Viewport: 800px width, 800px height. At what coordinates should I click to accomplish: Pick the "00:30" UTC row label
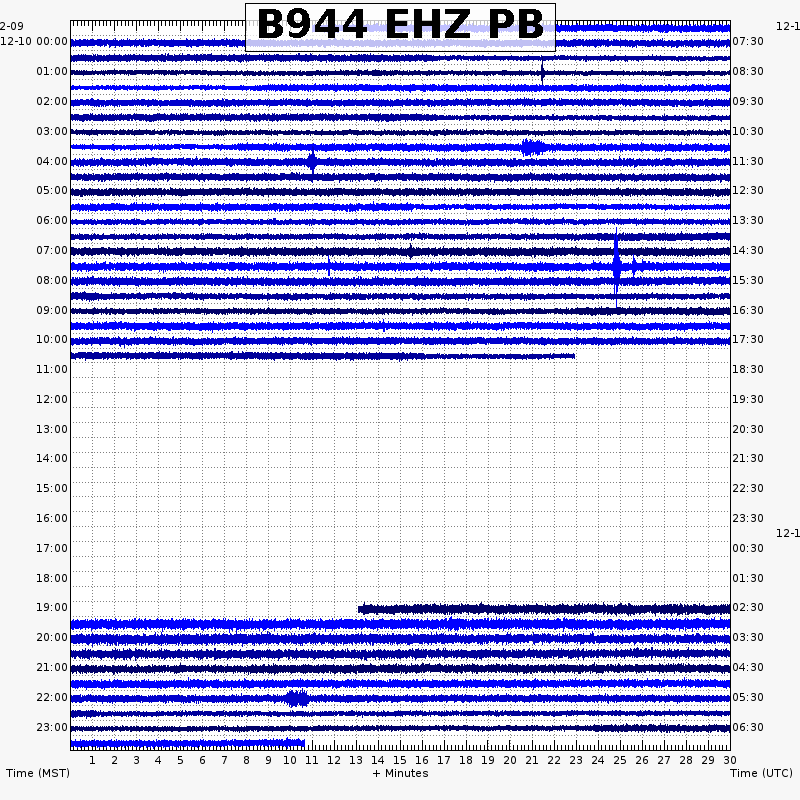[748, 548]
